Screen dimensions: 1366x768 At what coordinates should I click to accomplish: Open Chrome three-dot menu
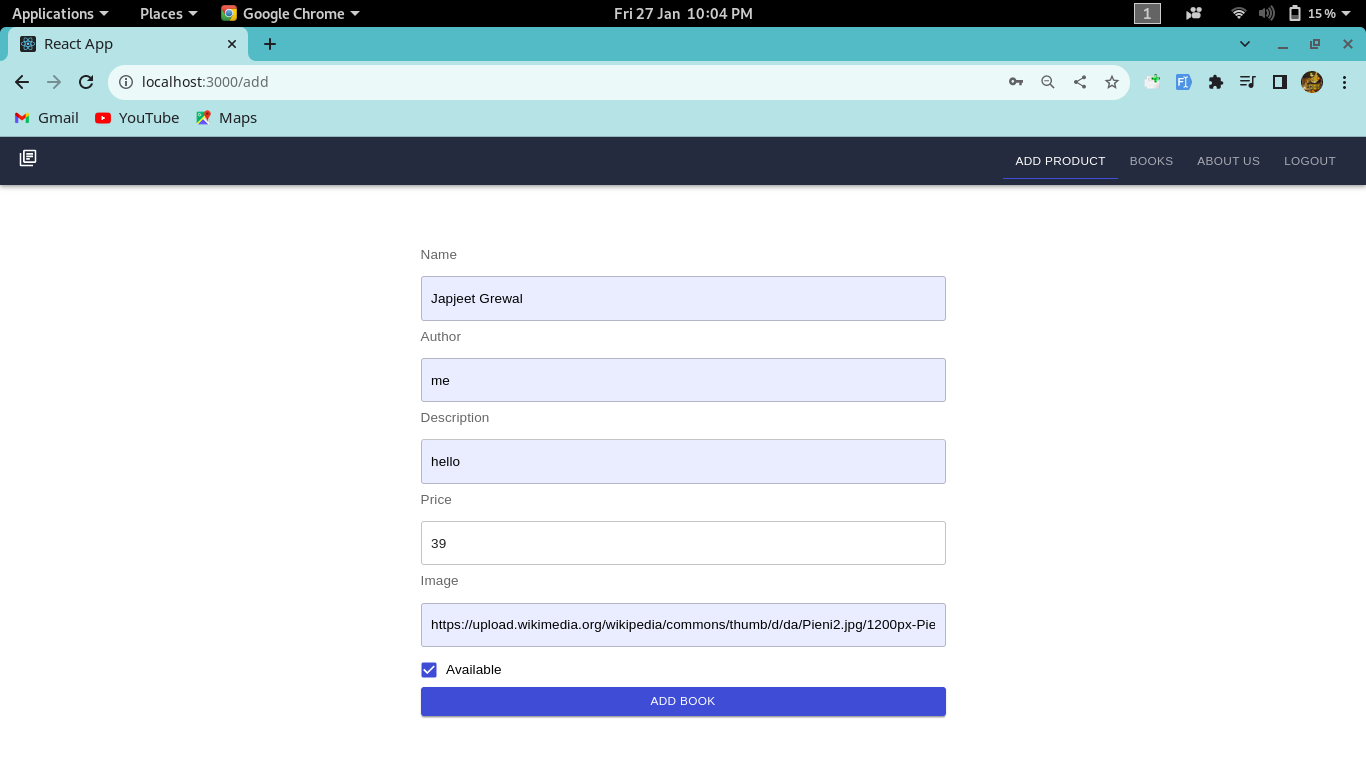click(x=1344, y=82)
